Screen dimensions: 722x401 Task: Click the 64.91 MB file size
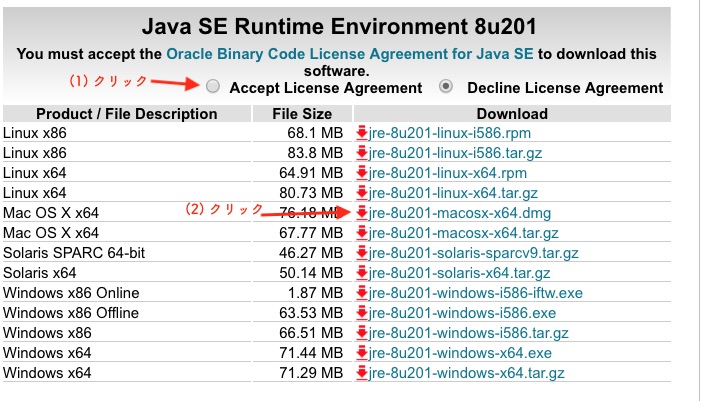[x=311, y=173]
